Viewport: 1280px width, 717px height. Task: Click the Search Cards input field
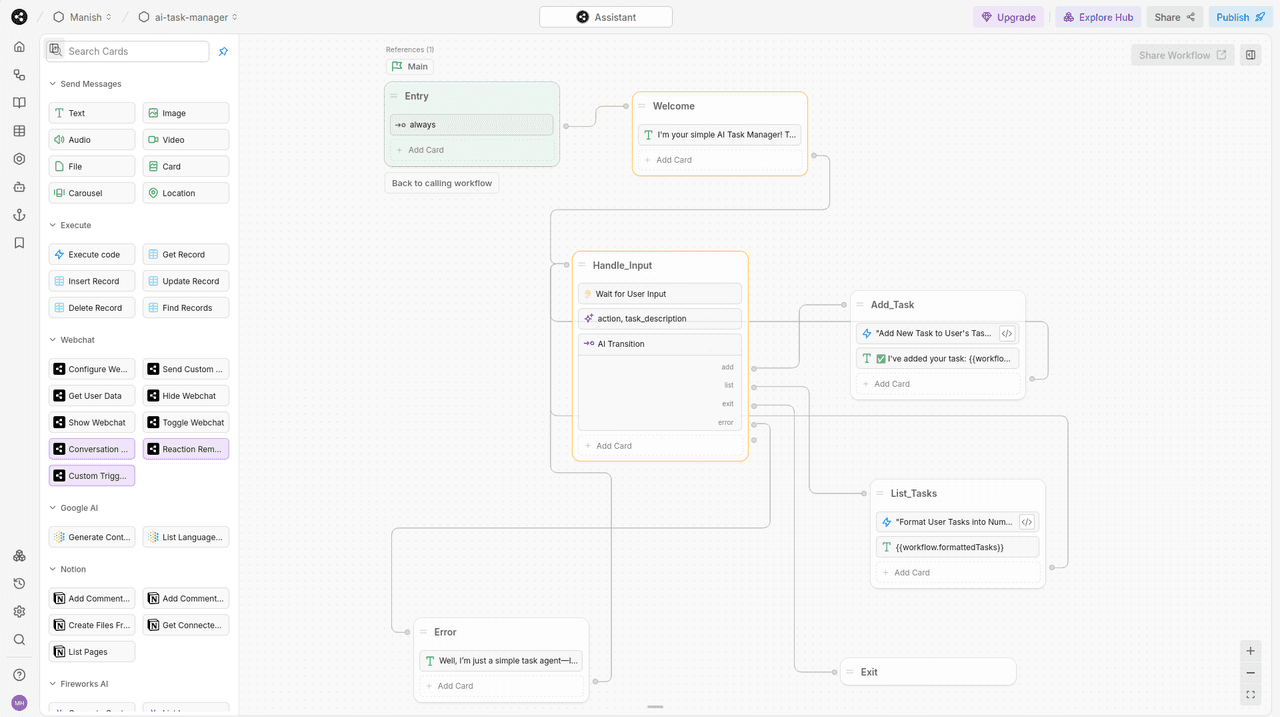point(135,50)
